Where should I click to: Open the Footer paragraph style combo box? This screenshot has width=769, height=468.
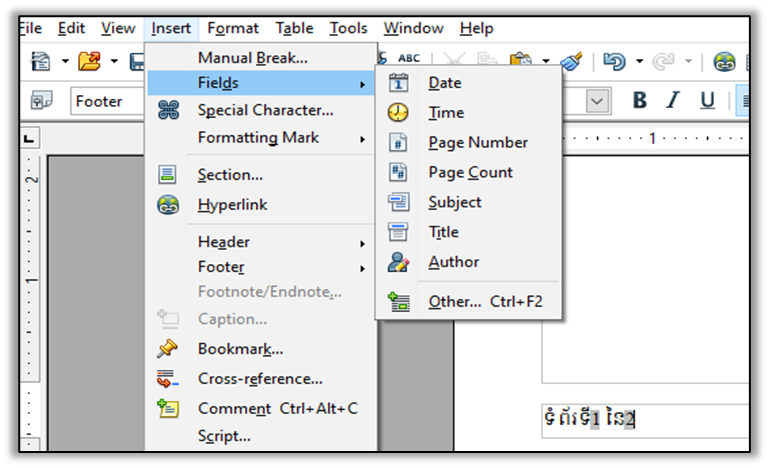[100, 101]
